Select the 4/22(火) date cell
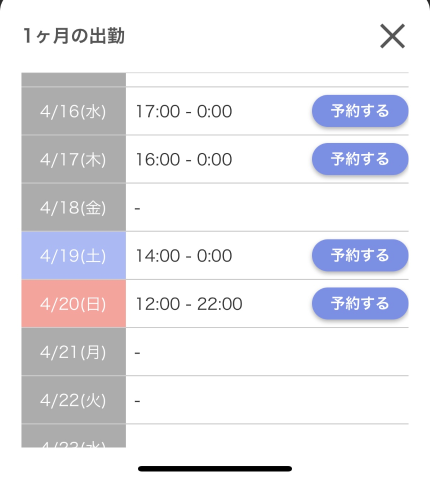 coord(74,400)
